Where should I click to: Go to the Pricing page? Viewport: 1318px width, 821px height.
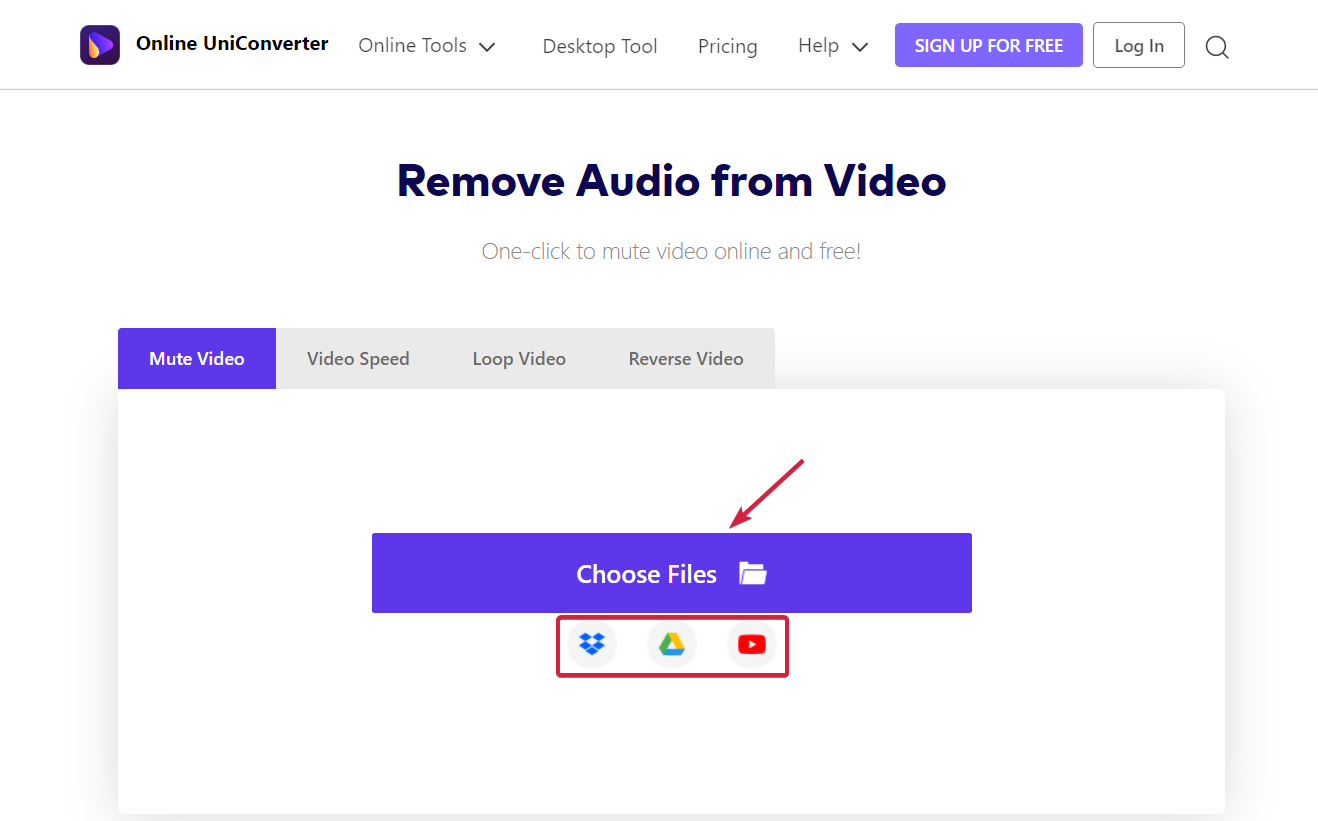tap(727, 46)
